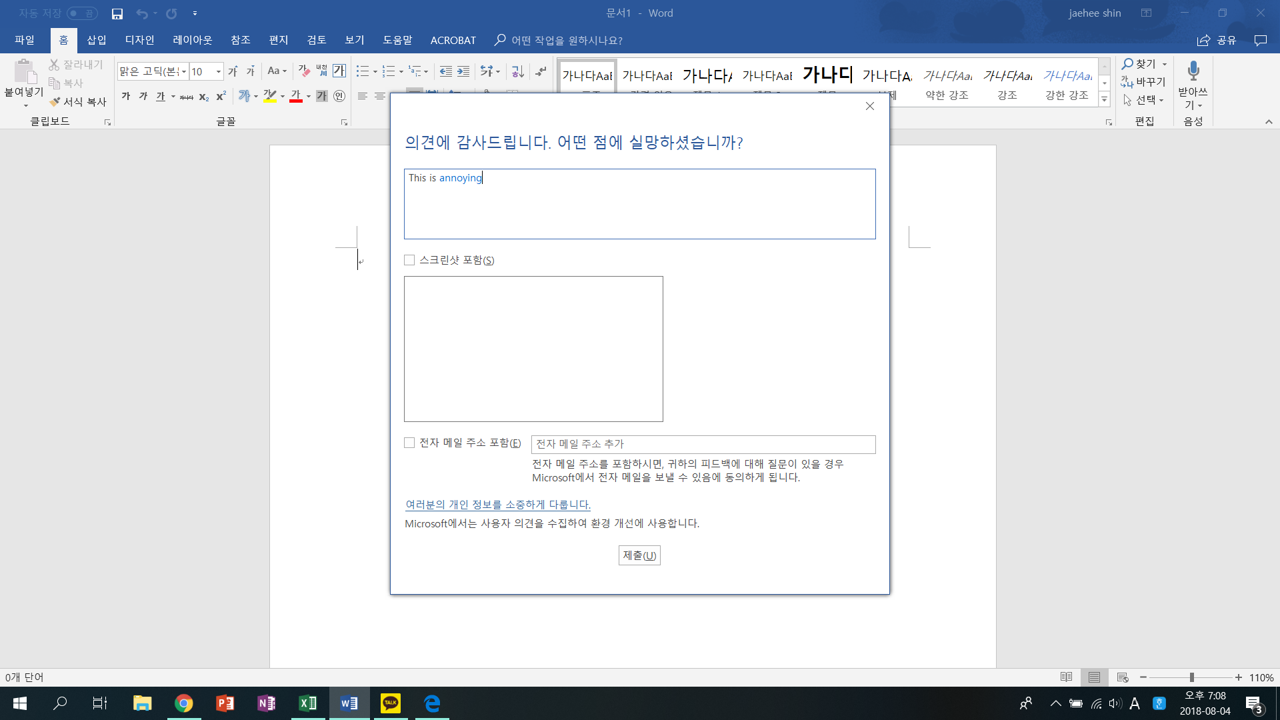Screen dimensions: 1280x720
Task: Expand the bullet list dropdown arrow
Action: 375,72
